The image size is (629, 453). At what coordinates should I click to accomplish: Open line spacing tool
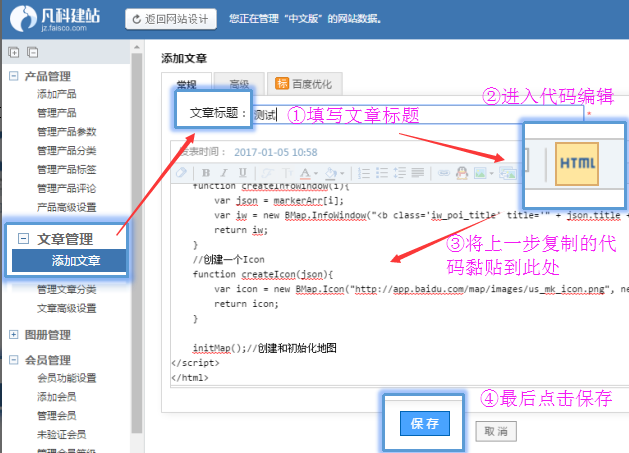(400, 173)
